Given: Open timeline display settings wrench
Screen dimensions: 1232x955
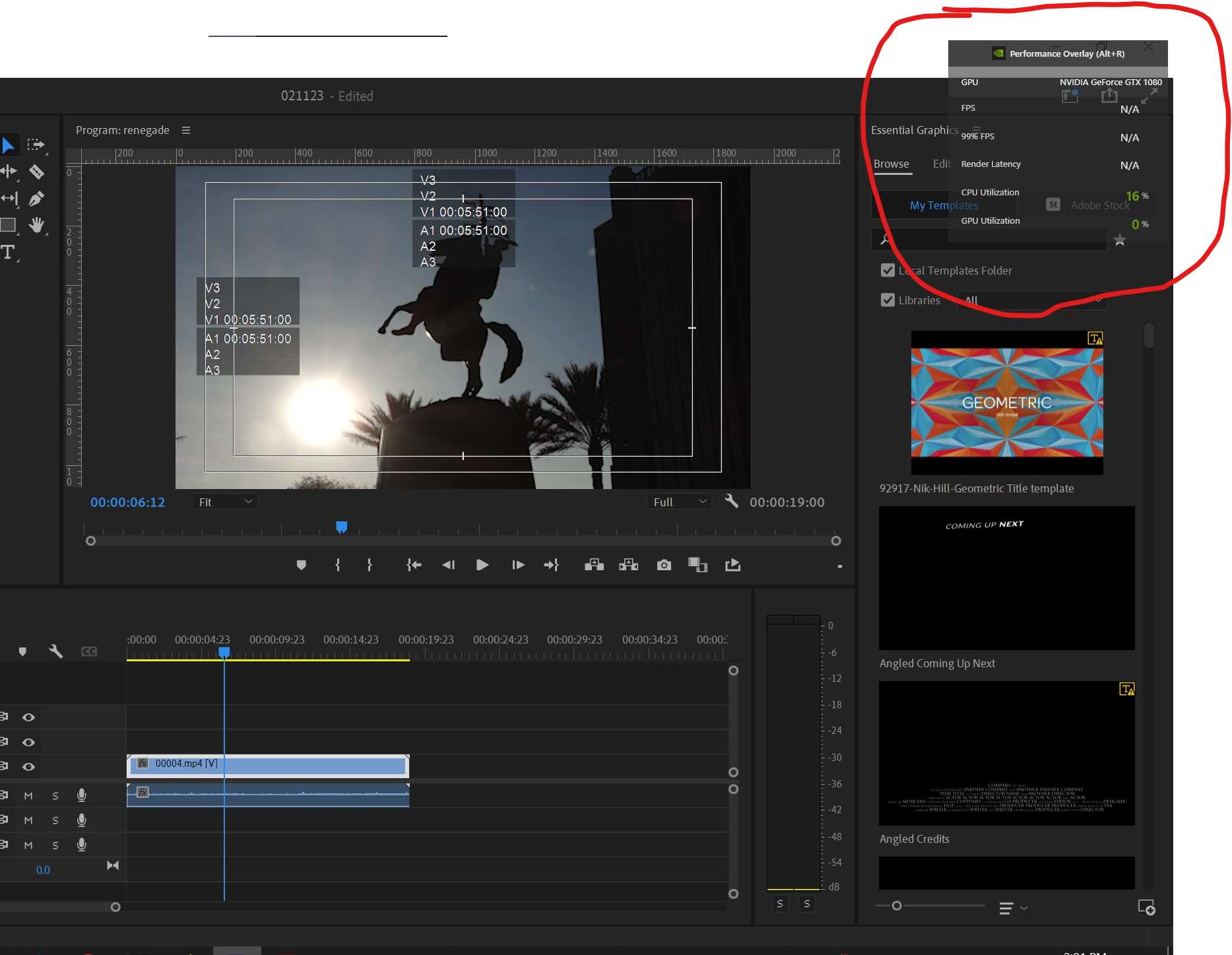Looking at the screenshot, I should click(55, 651).
